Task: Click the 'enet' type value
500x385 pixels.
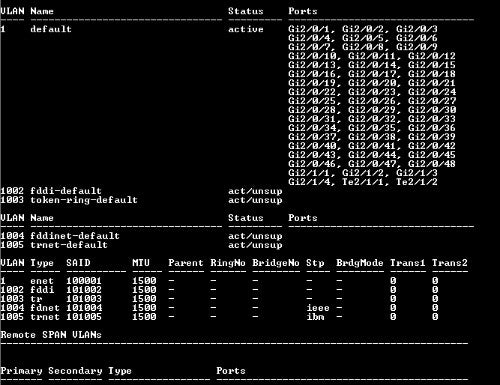Action: [42, 281]
